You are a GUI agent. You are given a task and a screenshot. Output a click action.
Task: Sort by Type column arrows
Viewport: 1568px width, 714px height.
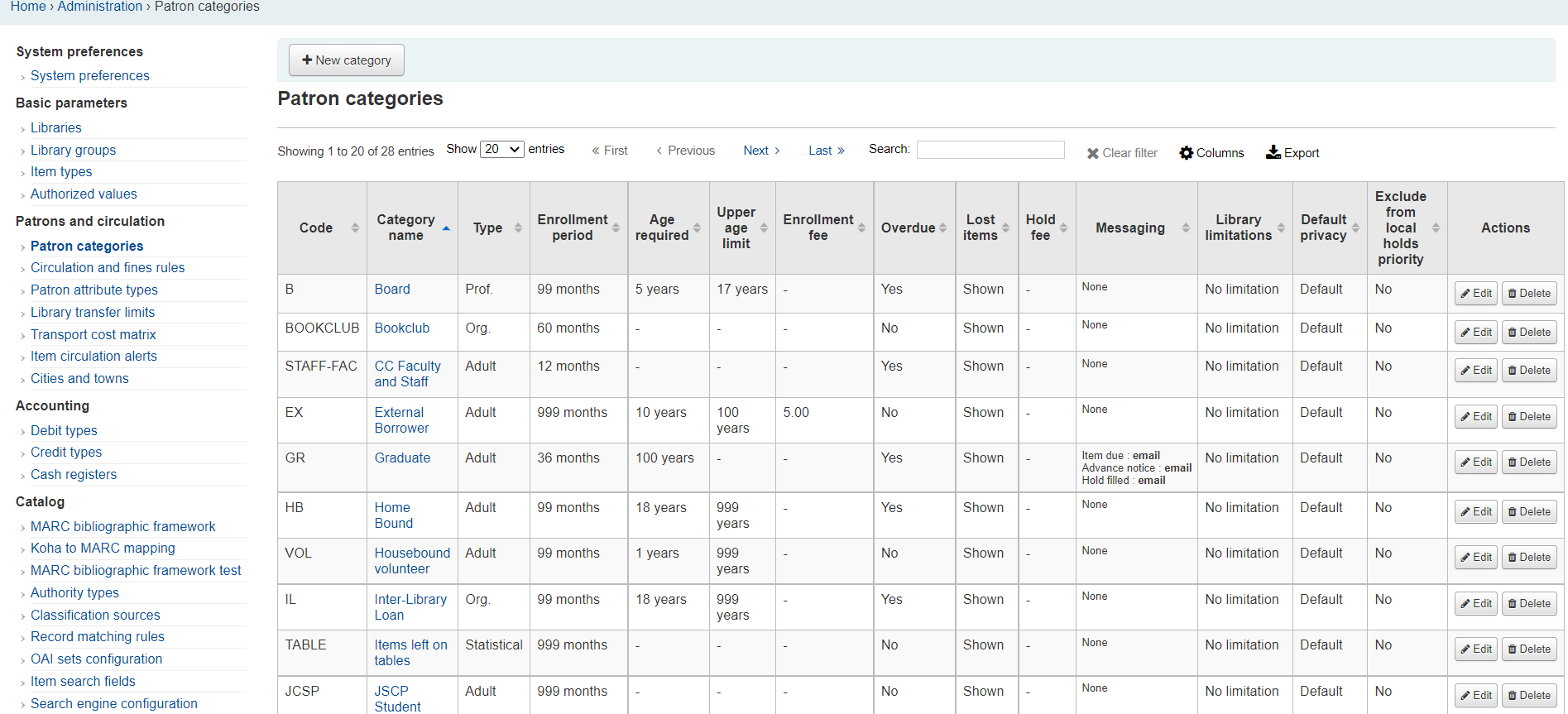click(x=518, y=228)
